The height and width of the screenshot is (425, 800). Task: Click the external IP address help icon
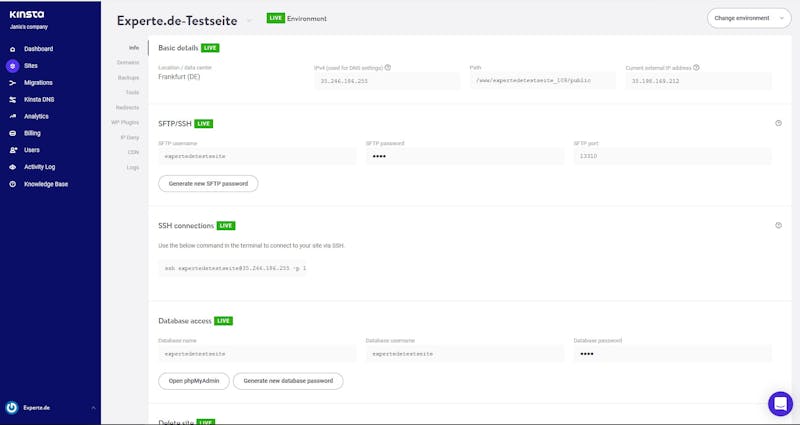click(696, 67)
